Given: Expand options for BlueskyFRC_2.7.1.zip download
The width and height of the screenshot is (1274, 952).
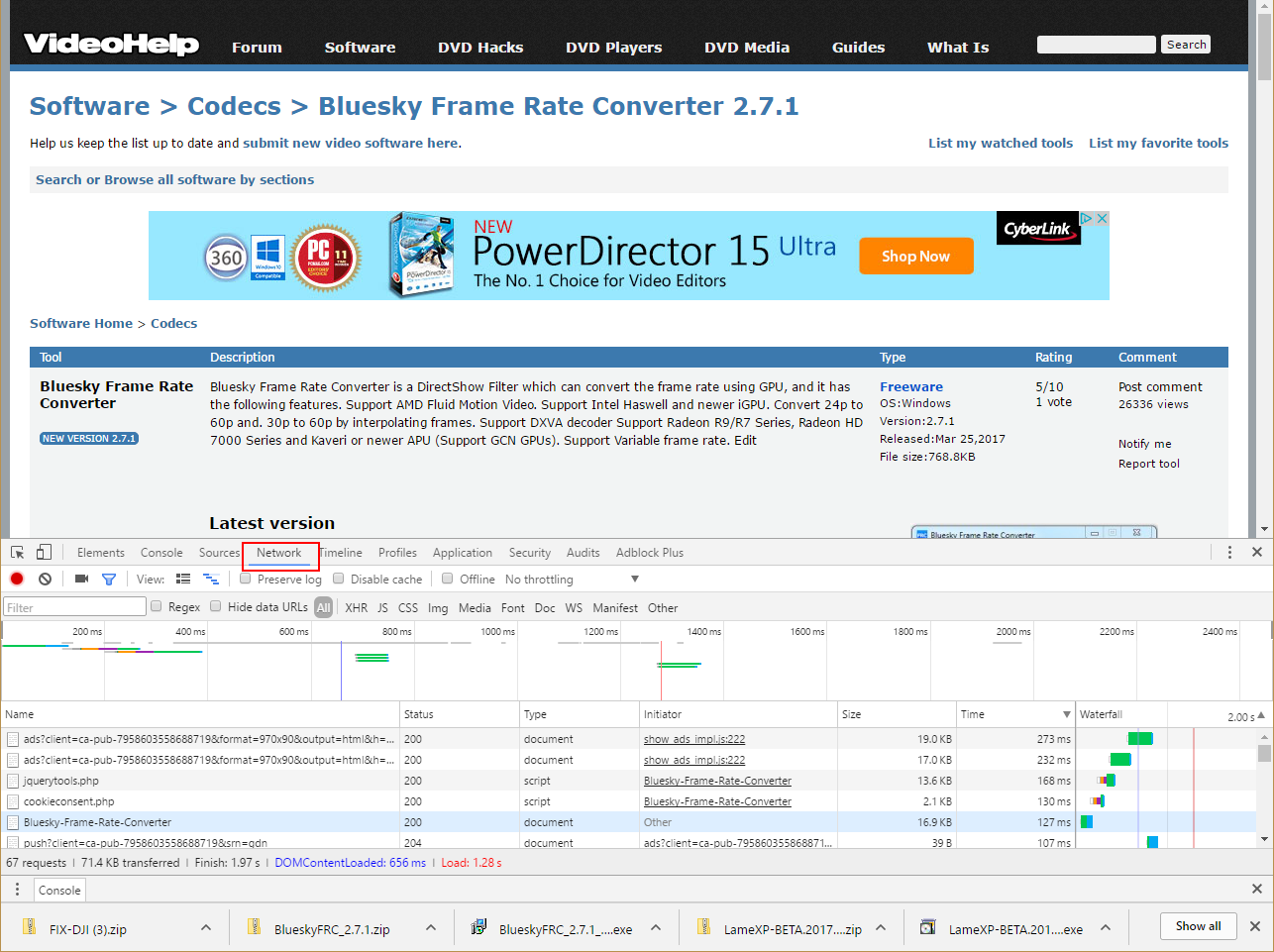Looking at the screenshot, I should point(431,927).
